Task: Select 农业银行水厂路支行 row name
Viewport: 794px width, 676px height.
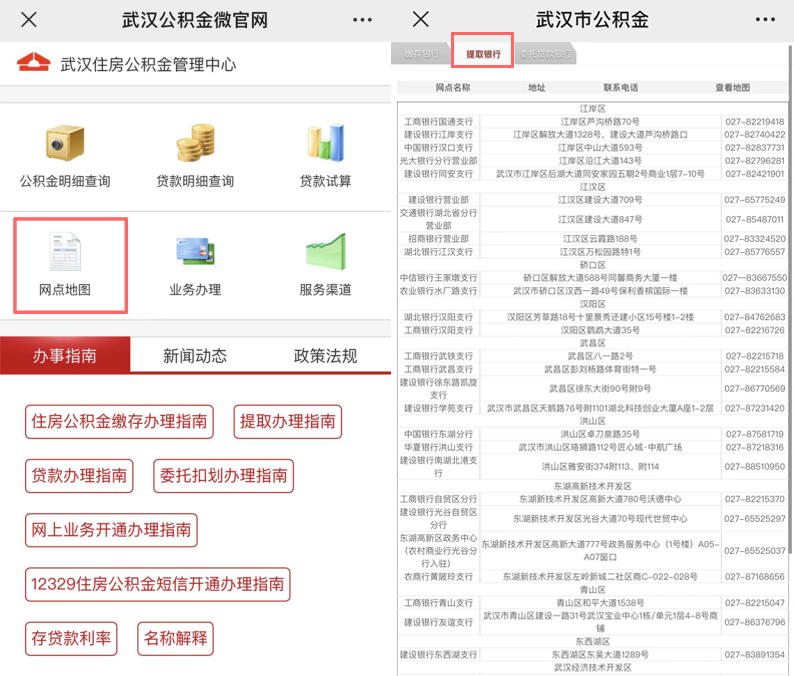Action: (x=439, y=291)
